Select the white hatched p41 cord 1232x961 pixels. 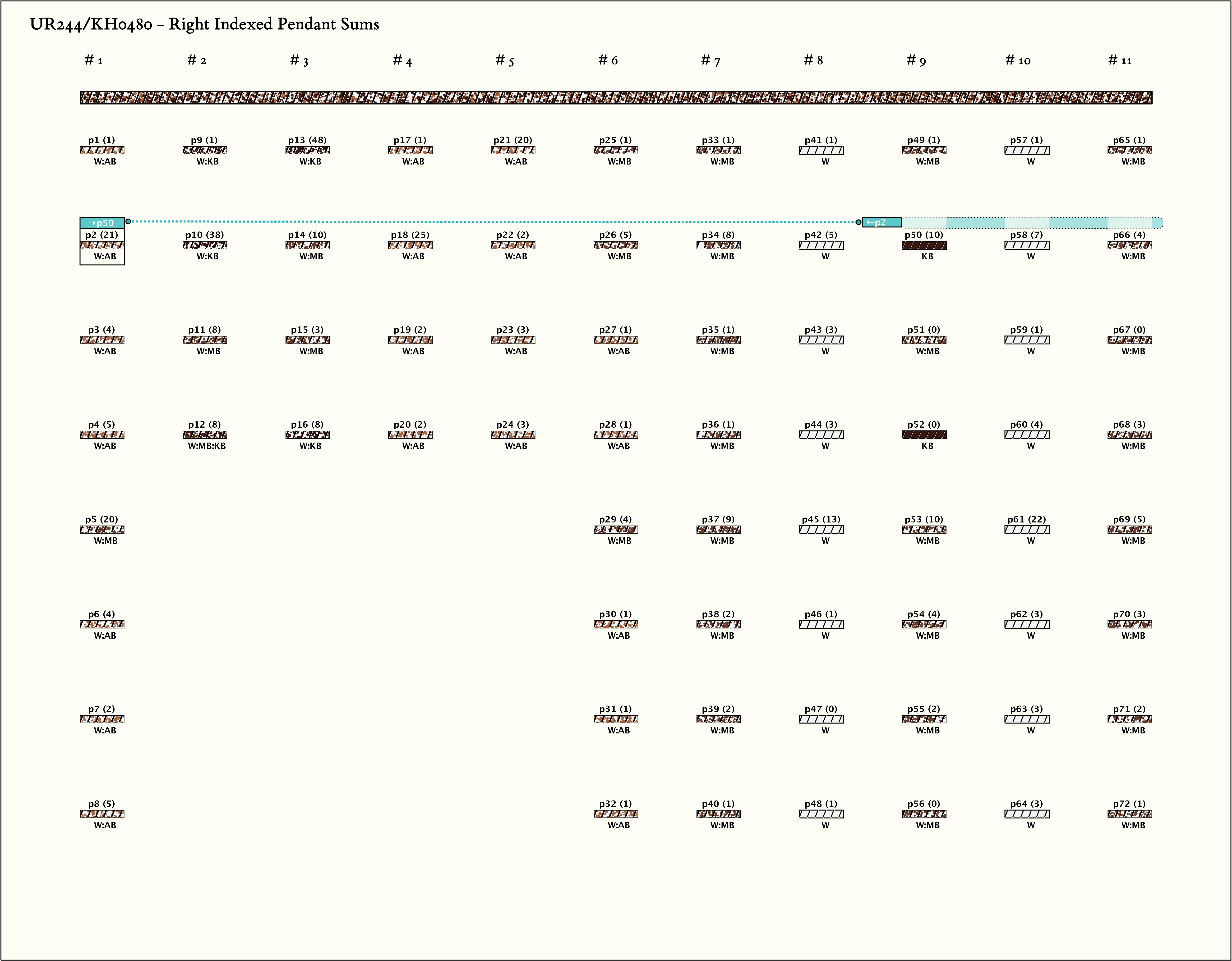click(821, 151)
